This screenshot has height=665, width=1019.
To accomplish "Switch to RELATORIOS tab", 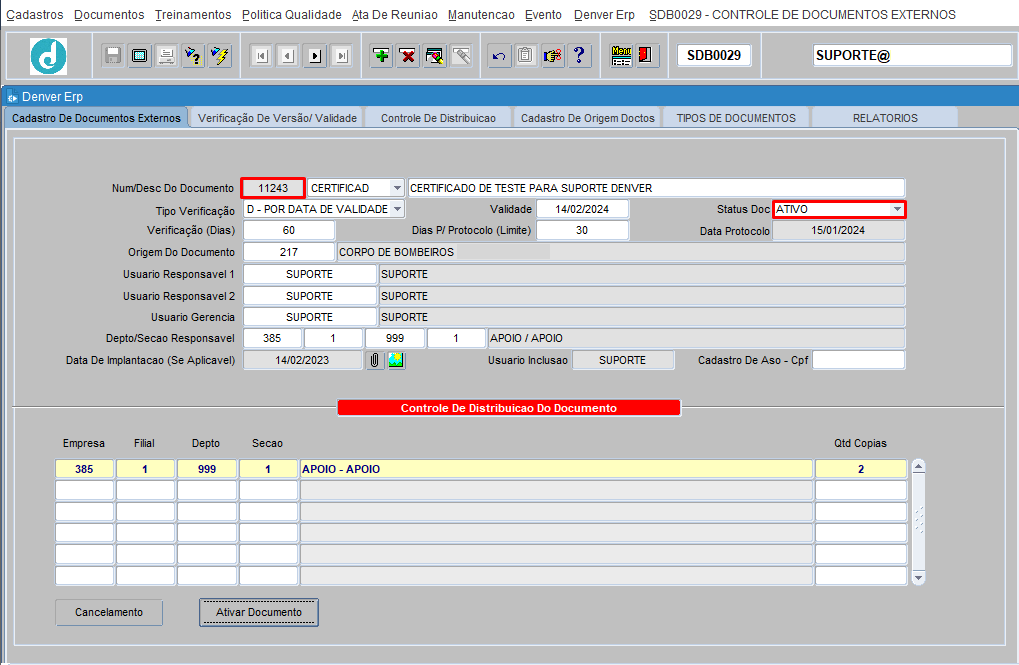I will [885, 118].
